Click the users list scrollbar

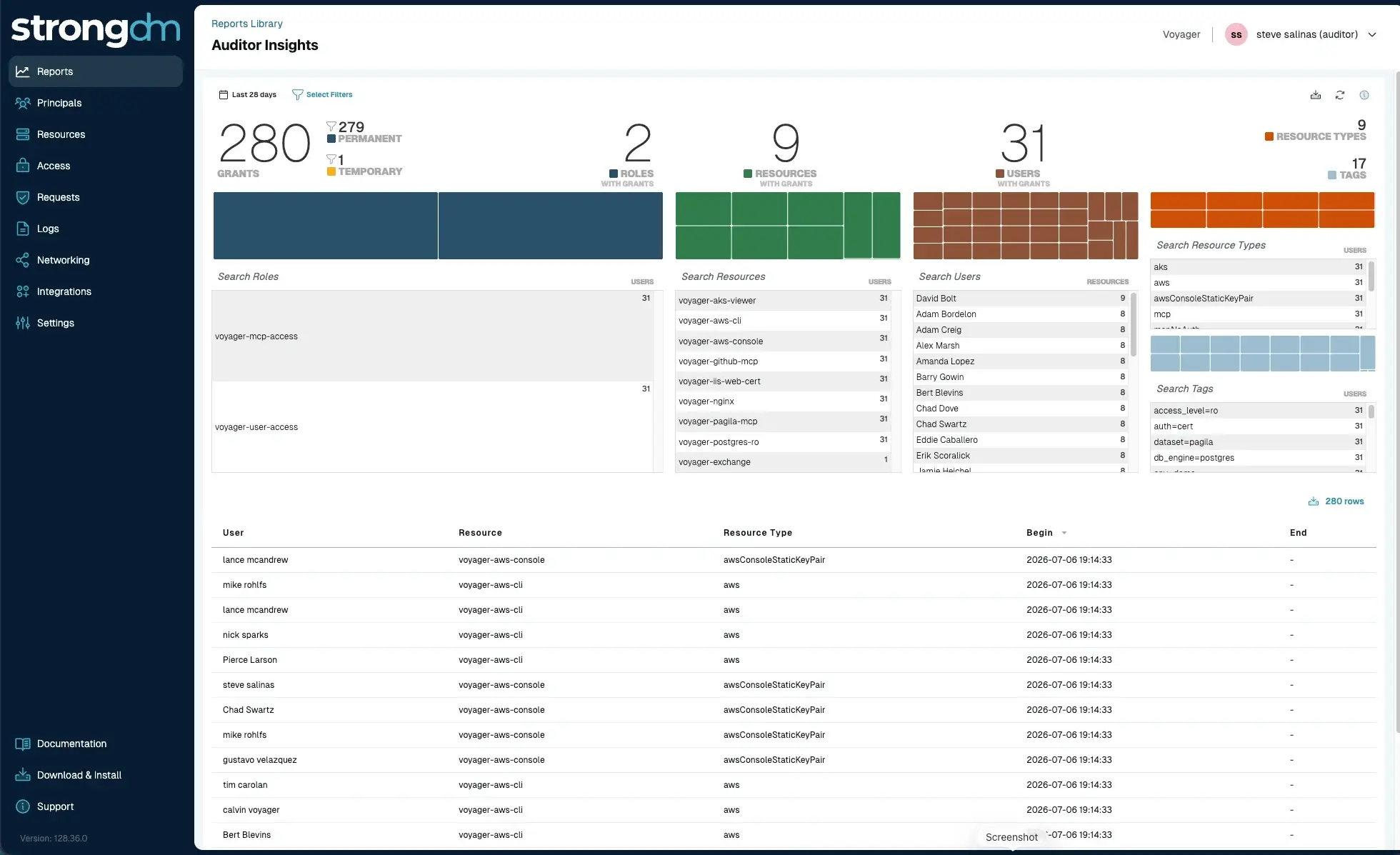click(1134, 325)
